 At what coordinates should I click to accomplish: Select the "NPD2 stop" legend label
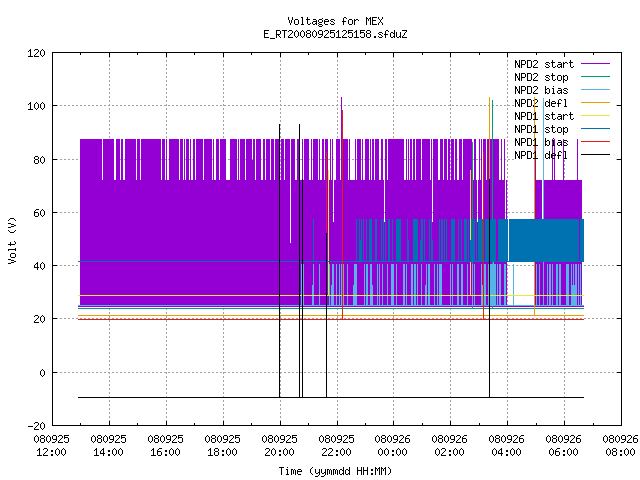pos(541,77)
